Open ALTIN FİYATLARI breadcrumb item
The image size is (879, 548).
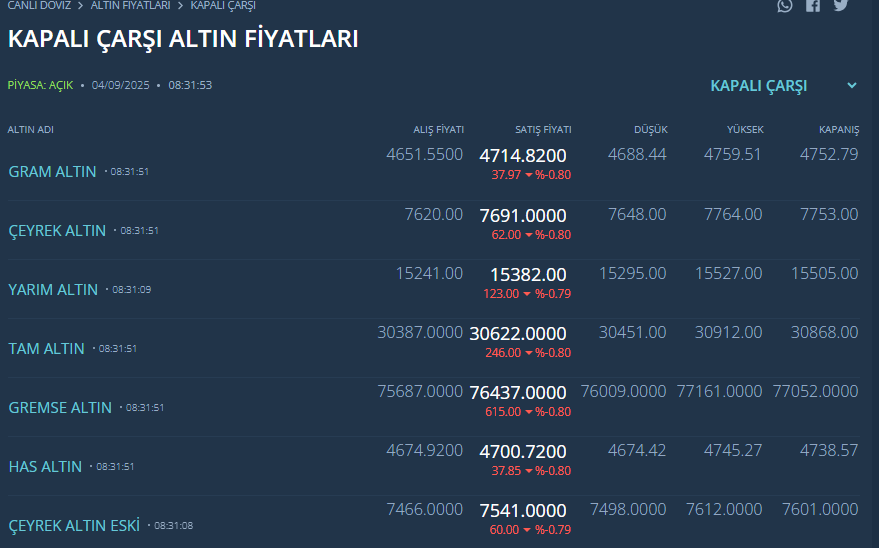tap(130, 5)
